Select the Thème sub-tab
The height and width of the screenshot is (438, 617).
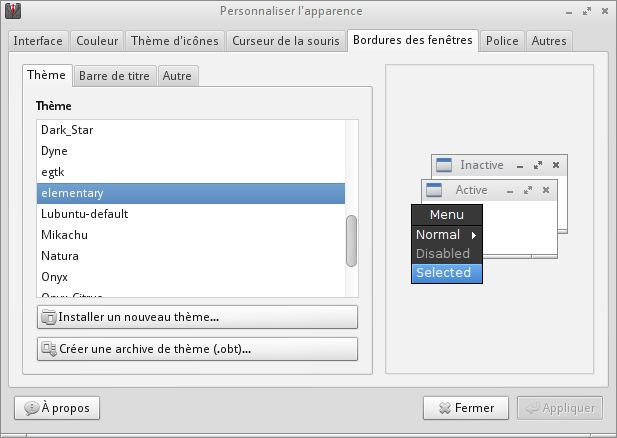[47, 75]
